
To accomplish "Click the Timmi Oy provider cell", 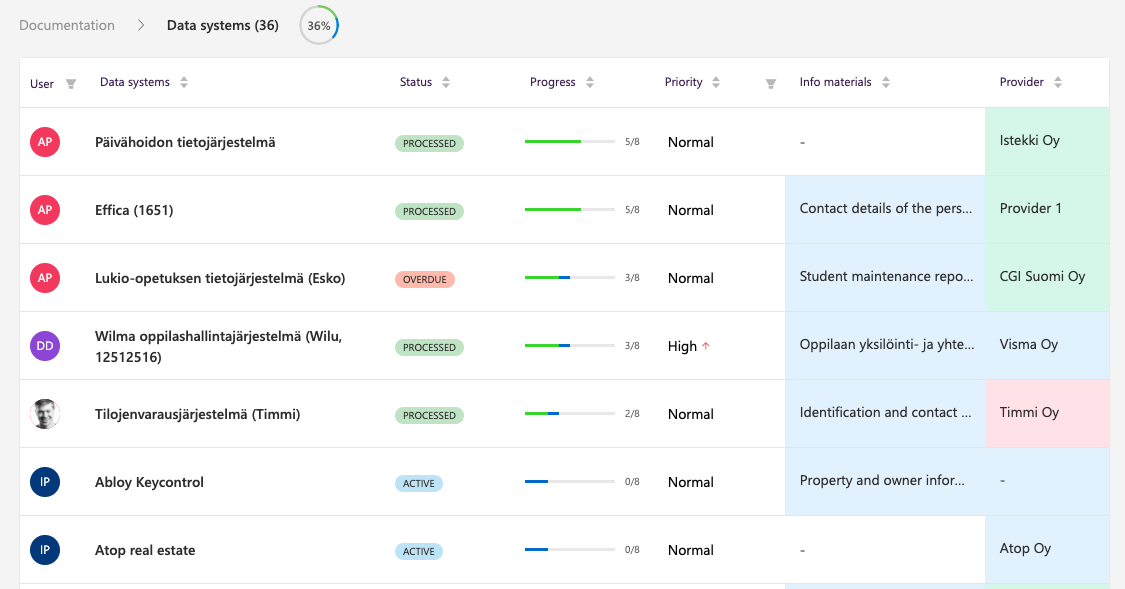I will click(1046, 412).
